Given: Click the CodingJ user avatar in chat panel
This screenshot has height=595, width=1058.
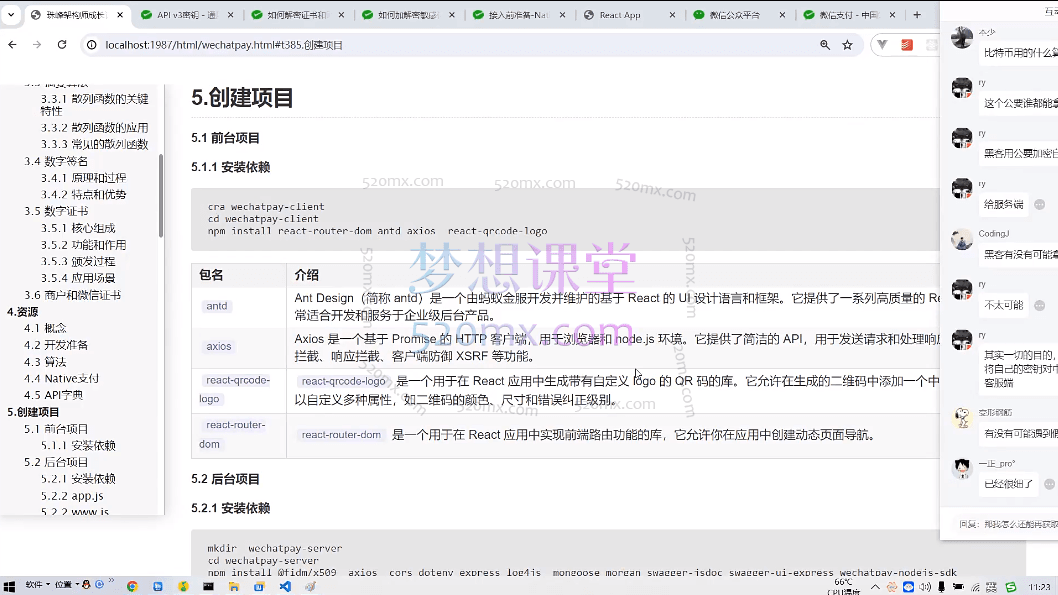Looking at the screenshot, I should tap(962, 239).
